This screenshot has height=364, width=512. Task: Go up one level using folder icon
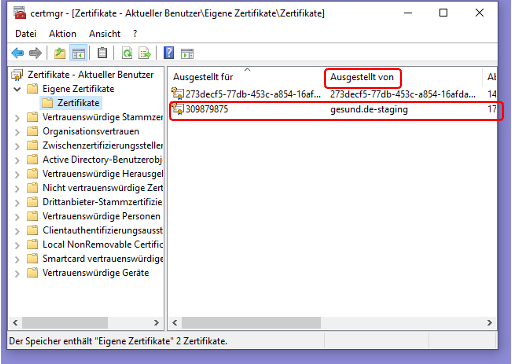point(60,53)
